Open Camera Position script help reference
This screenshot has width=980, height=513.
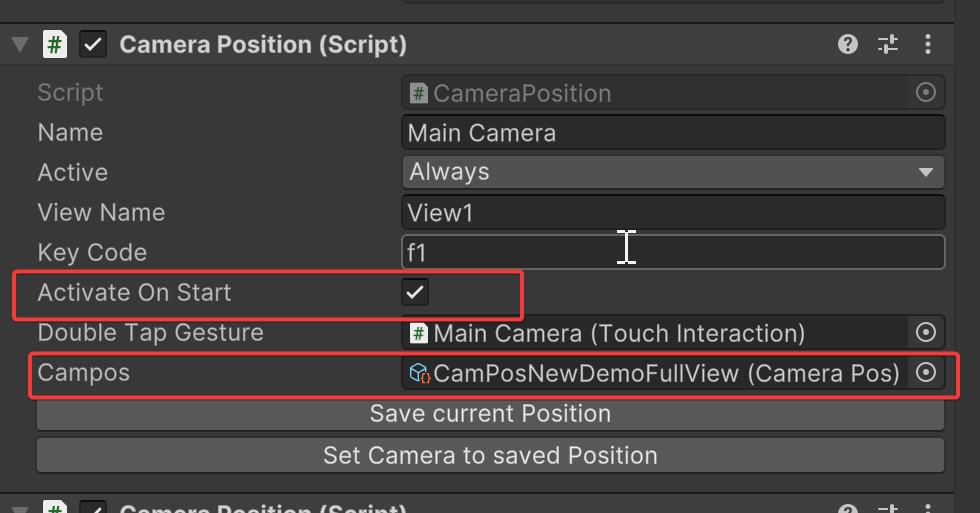click(848, 44)
